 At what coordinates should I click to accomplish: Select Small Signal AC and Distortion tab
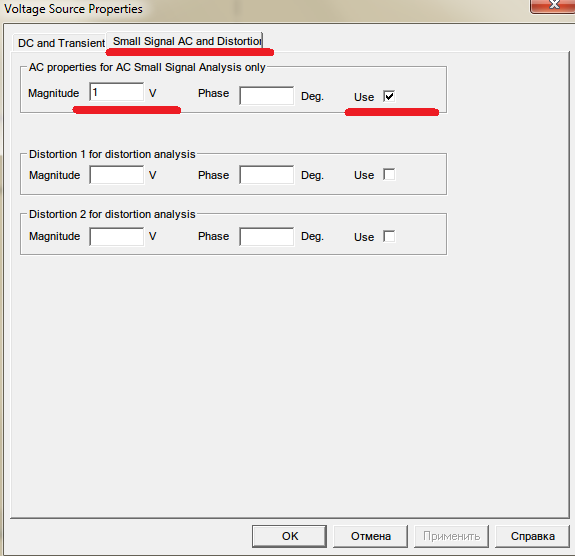click(185, 41)
